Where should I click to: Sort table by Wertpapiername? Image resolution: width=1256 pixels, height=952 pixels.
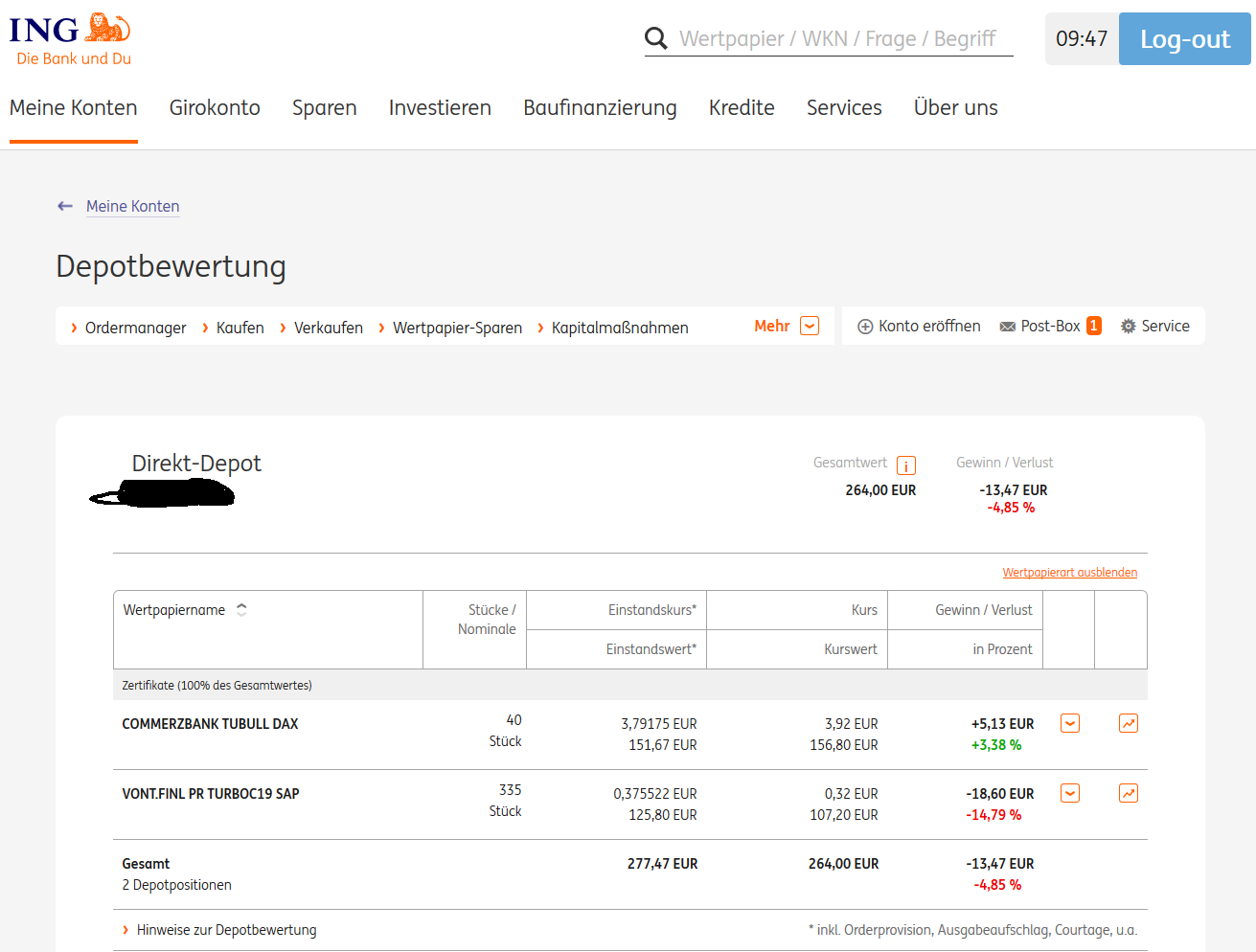point(241,609)
